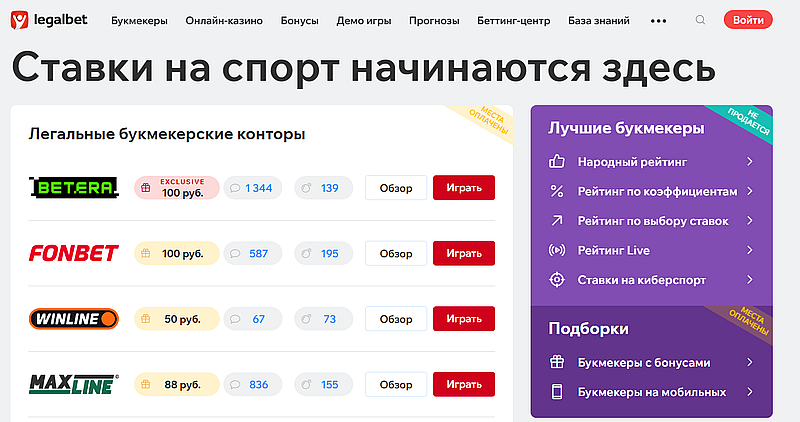The width and height of the screenshot is (800, 422).
Task: Click Играть for Fonbet
Action: 464,253
